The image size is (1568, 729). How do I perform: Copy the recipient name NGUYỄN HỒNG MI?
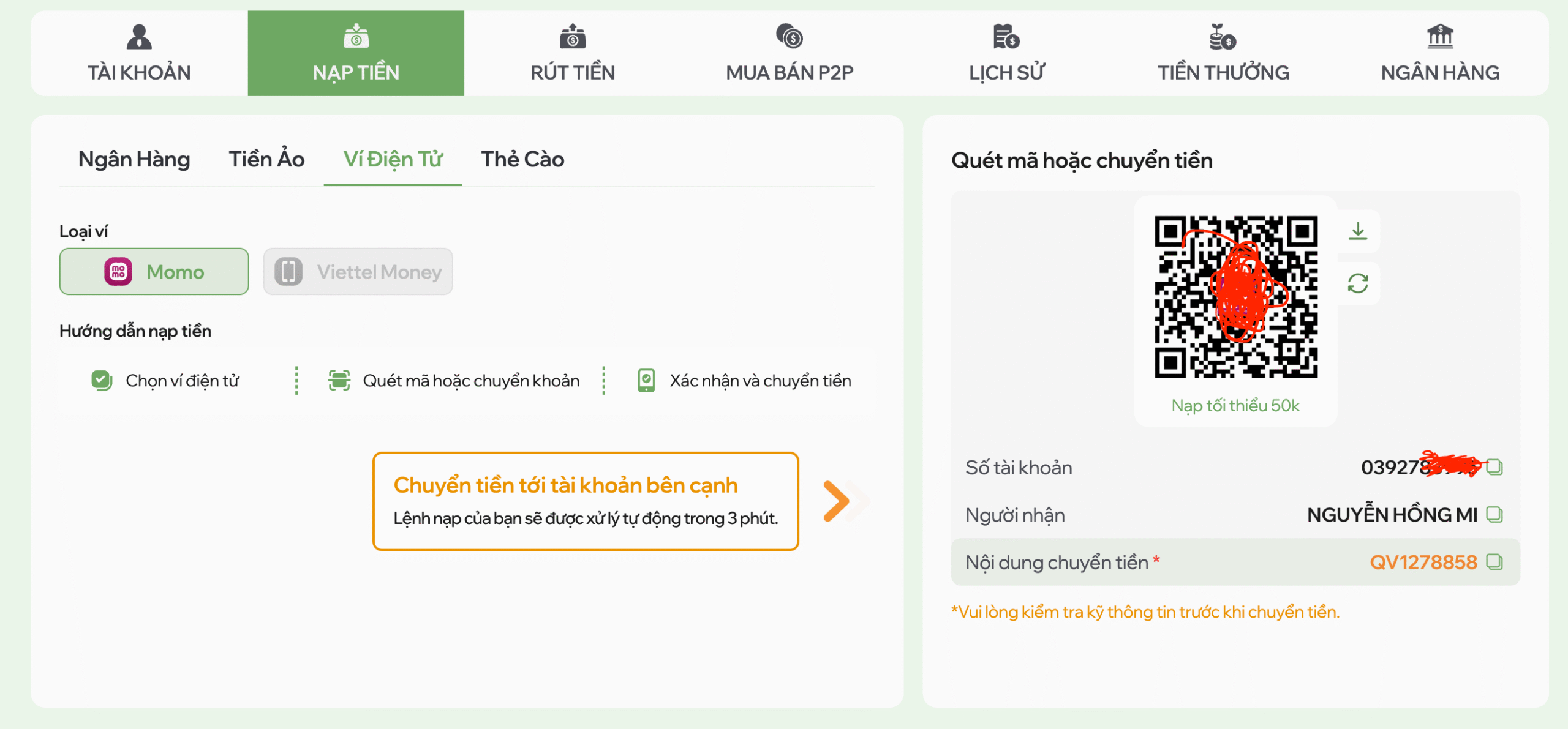click(x=1494, y=514)
